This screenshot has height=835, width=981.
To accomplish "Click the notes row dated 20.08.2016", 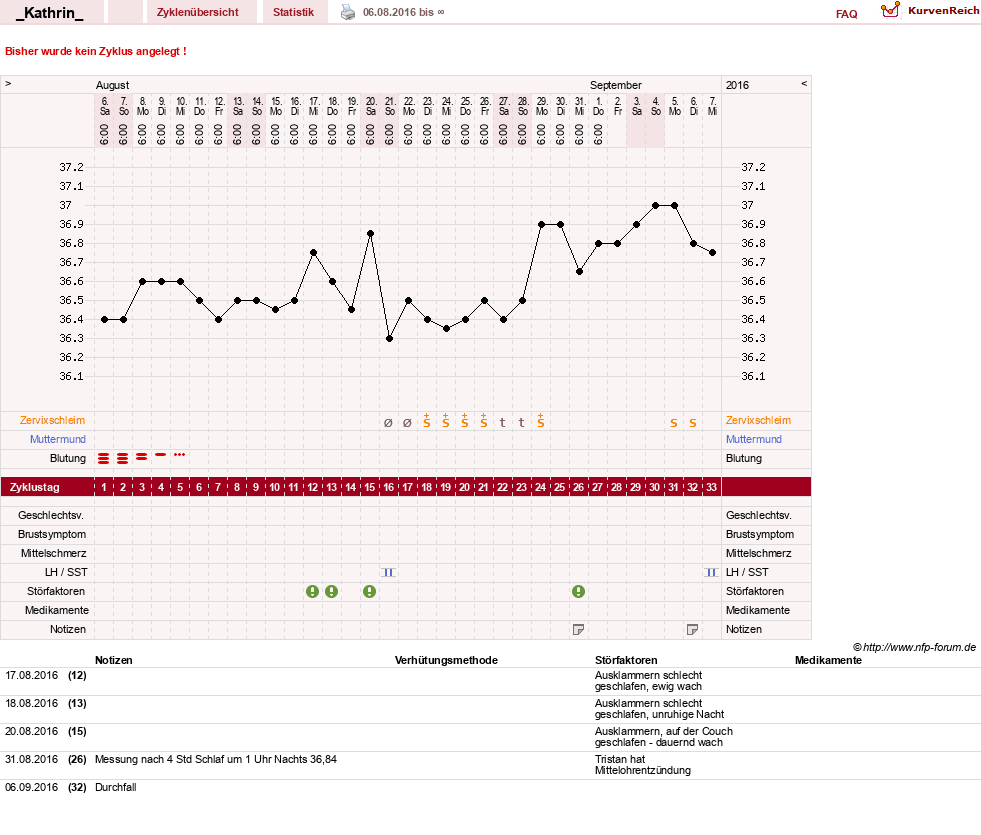I will tap(490, 737).
